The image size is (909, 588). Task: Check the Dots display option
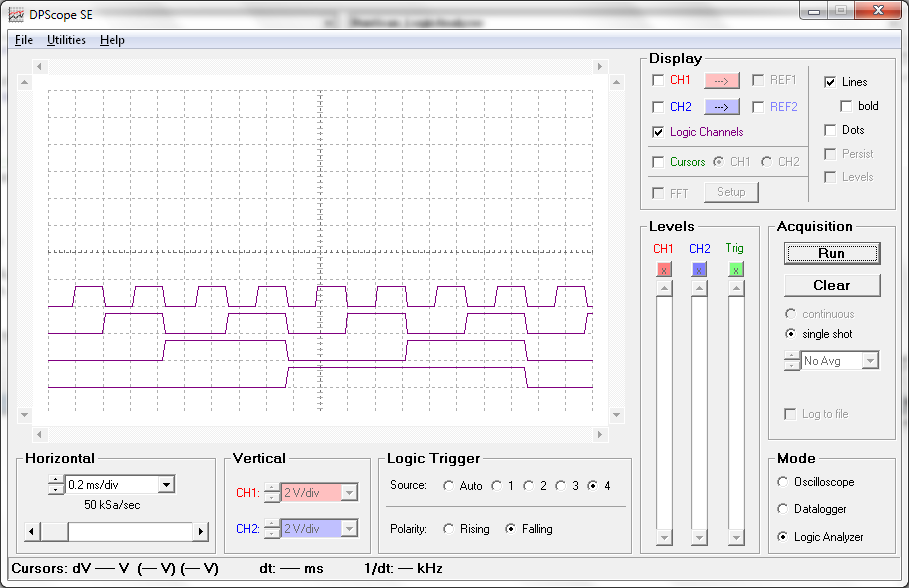831,129
